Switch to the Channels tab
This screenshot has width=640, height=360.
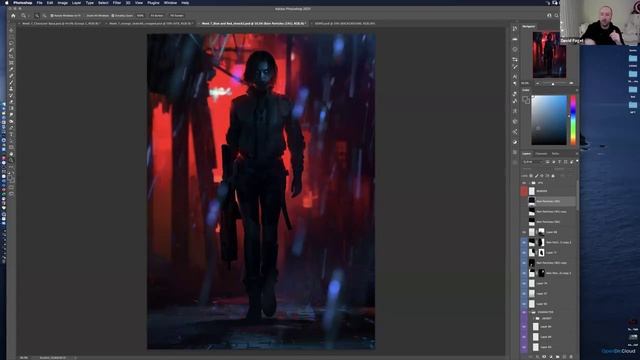(x=541, y=154)
